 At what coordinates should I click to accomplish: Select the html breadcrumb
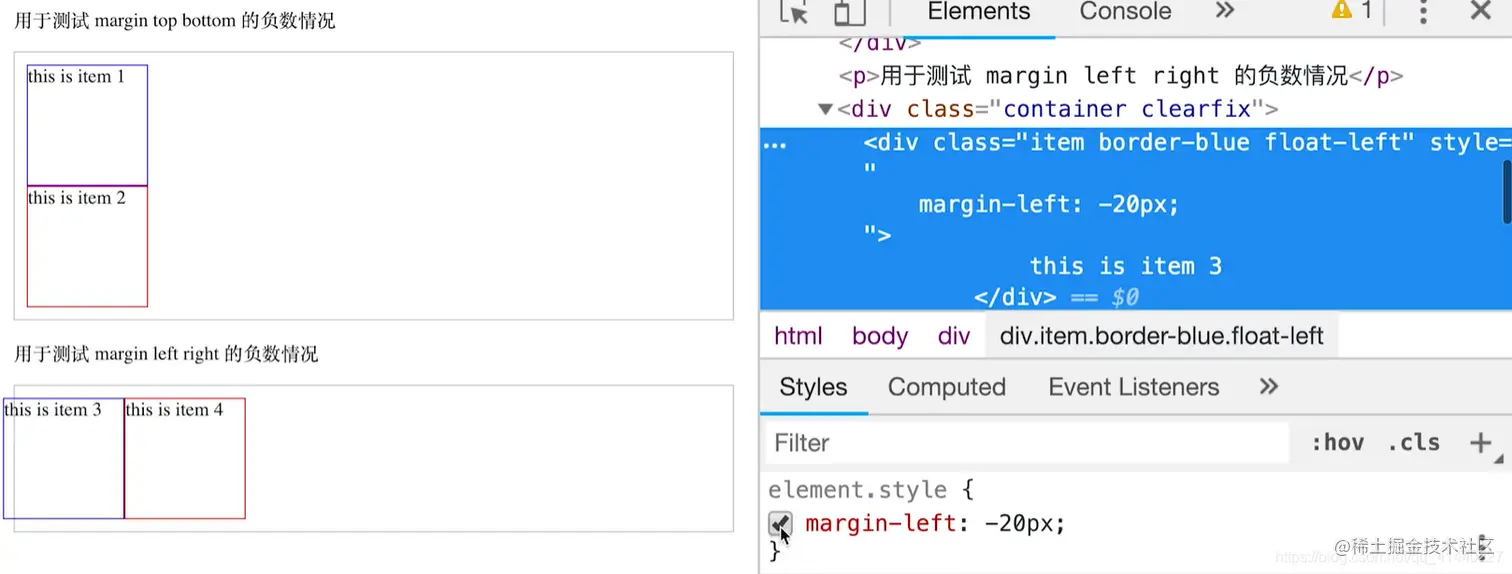tap(798, 336)
